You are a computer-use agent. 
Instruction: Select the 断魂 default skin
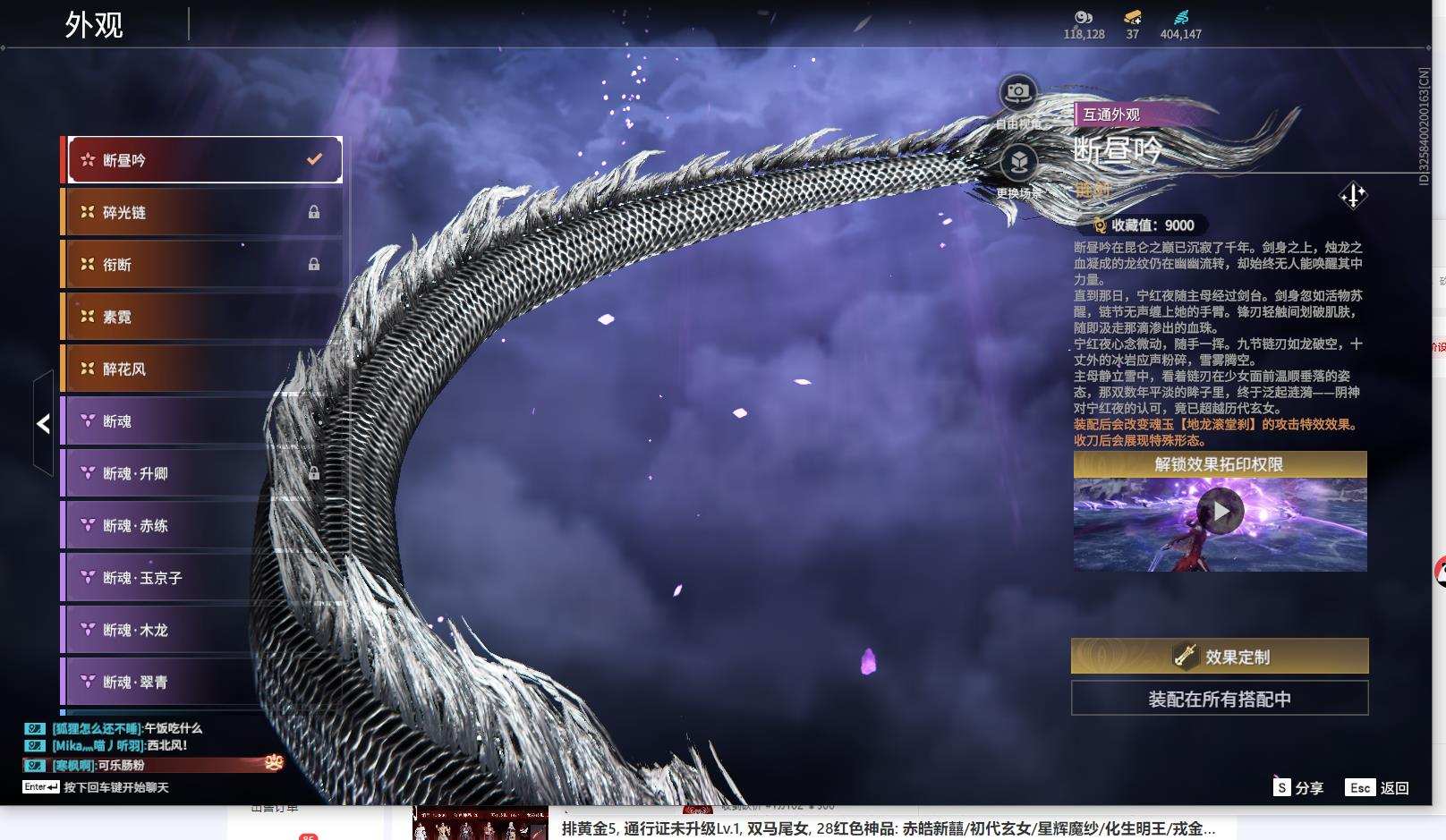point(201,420)
